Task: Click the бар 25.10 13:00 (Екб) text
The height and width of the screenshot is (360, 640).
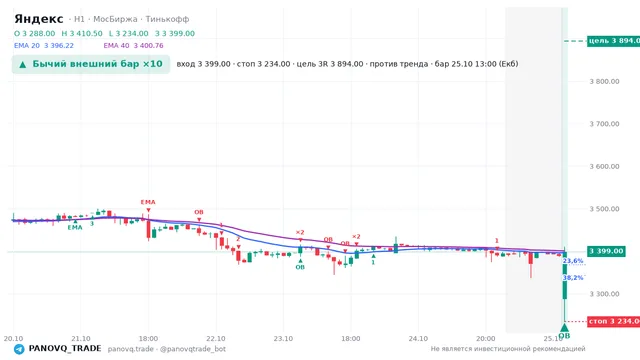Action: pyautogui.click(x=476, y=64)
